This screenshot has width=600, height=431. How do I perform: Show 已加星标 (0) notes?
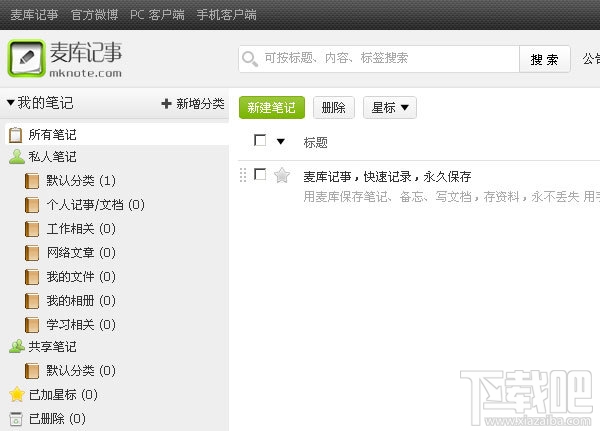[x=63, y=395]
